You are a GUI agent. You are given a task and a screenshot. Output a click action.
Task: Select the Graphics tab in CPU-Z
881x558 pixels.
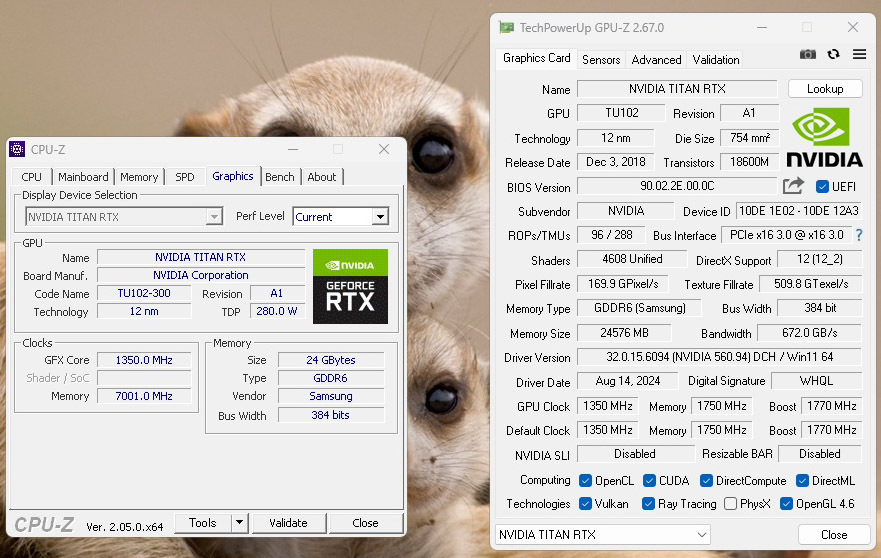233,176
